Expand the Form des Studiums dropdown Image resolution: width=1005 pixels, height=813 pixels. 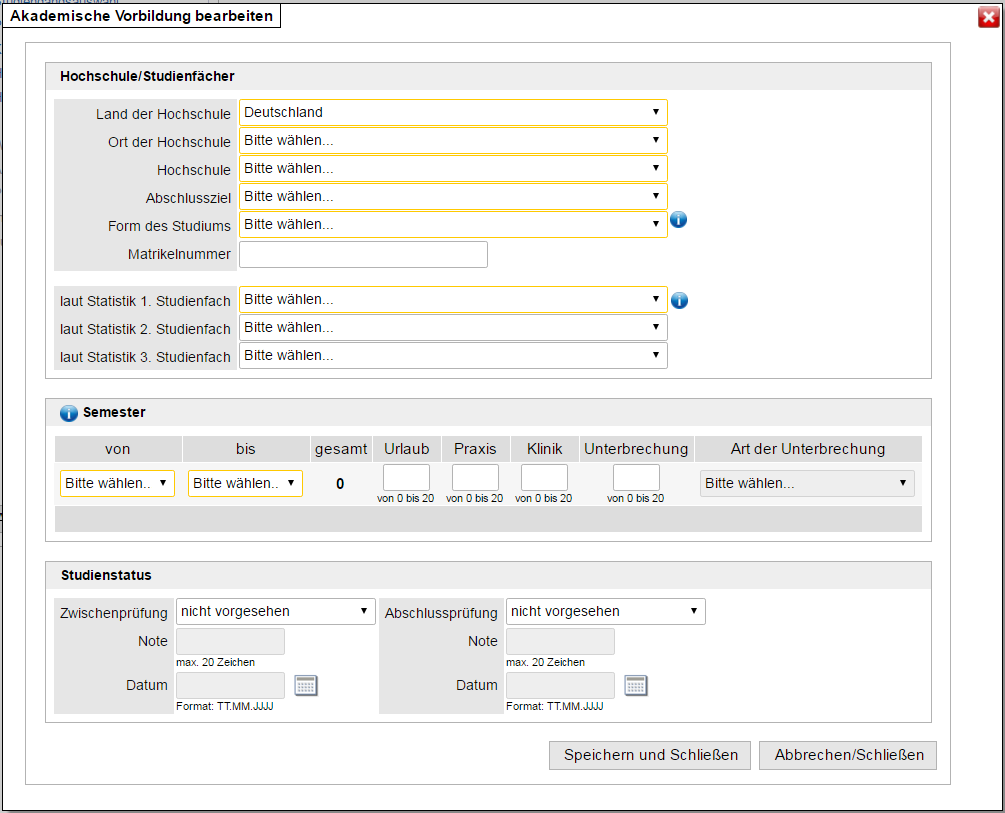453,224
